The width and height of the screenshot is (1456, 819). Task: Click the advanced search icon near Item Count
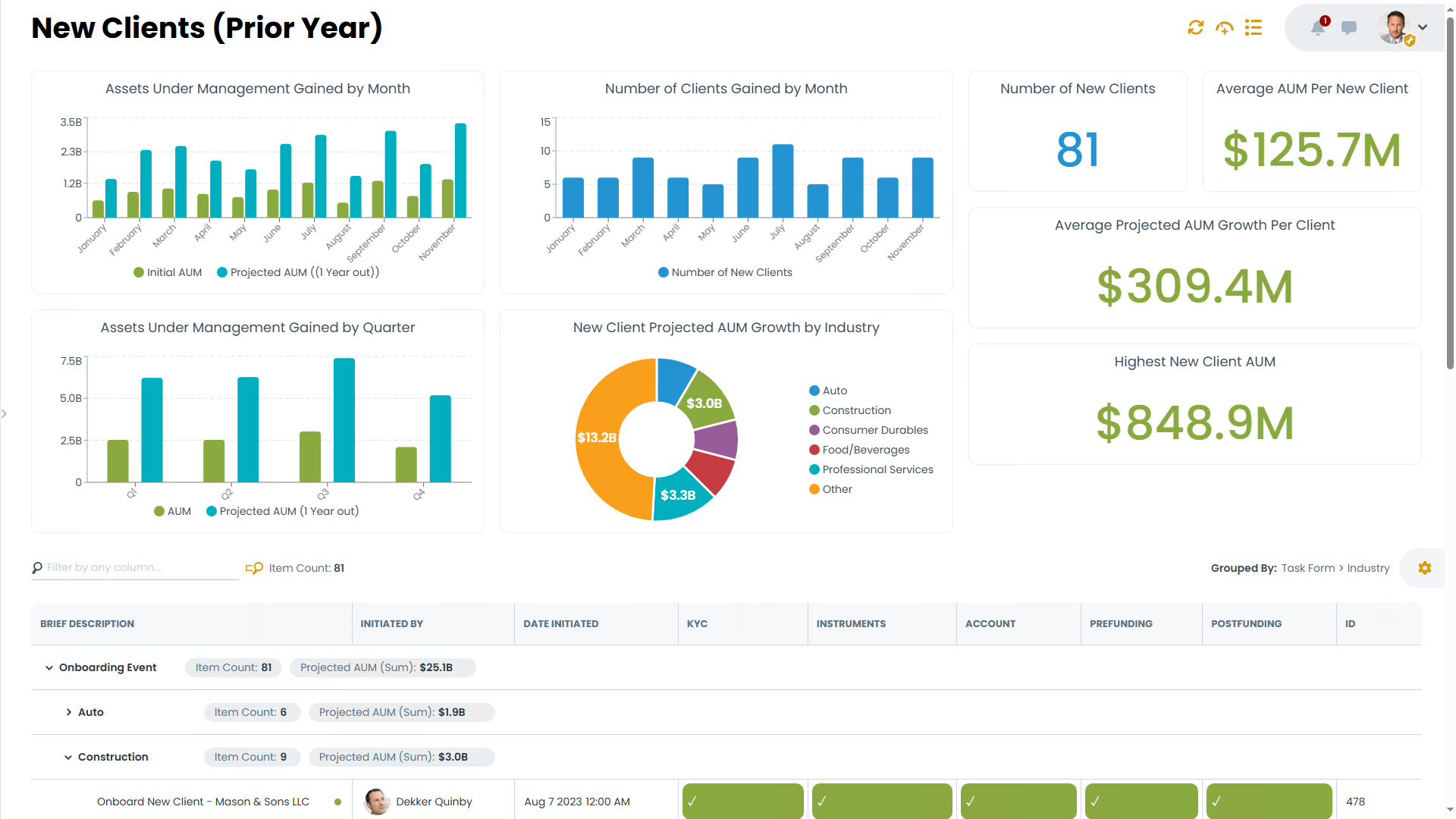pyautogui.click(x=255, y=567)
